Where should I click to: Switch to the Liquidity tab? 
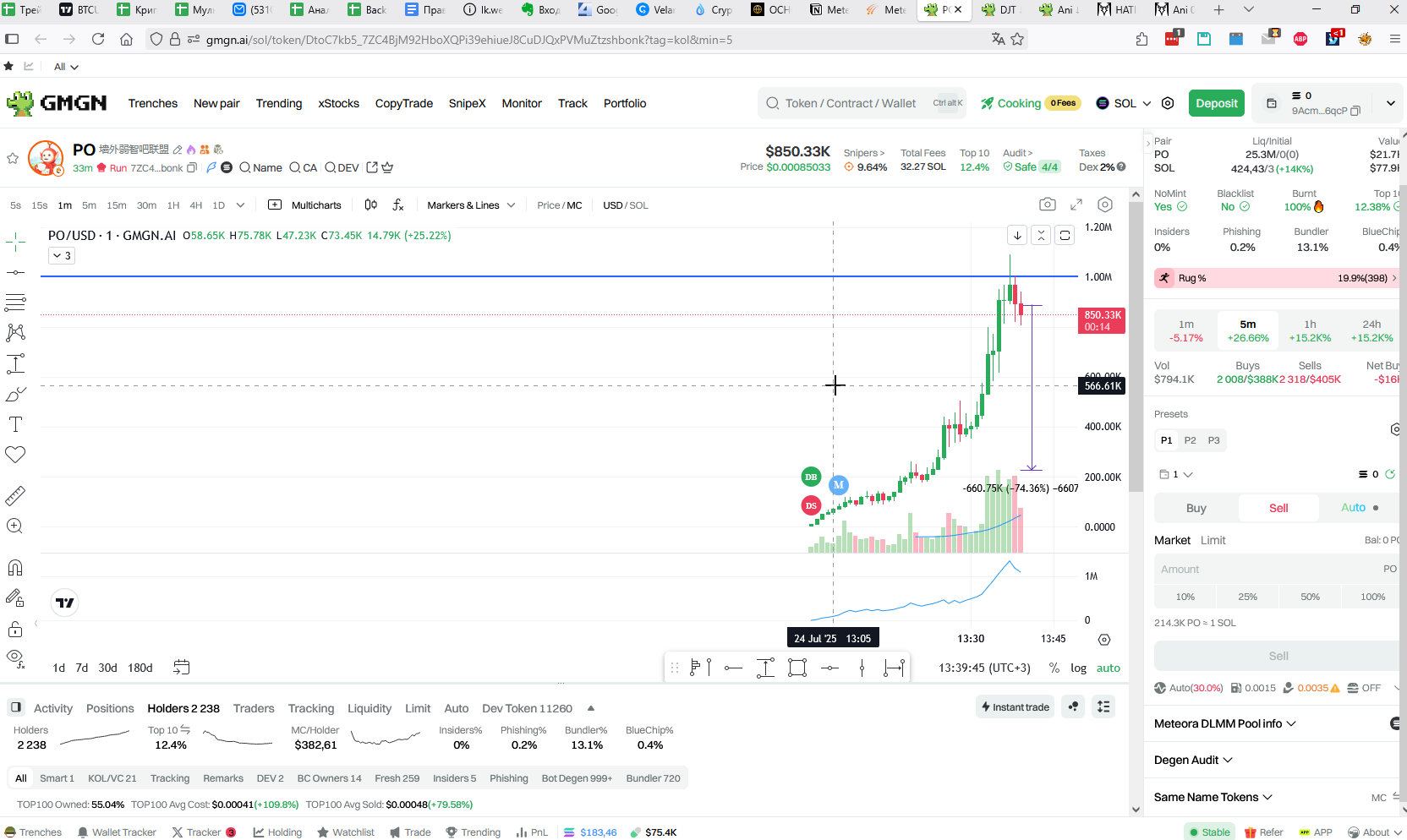370,708
